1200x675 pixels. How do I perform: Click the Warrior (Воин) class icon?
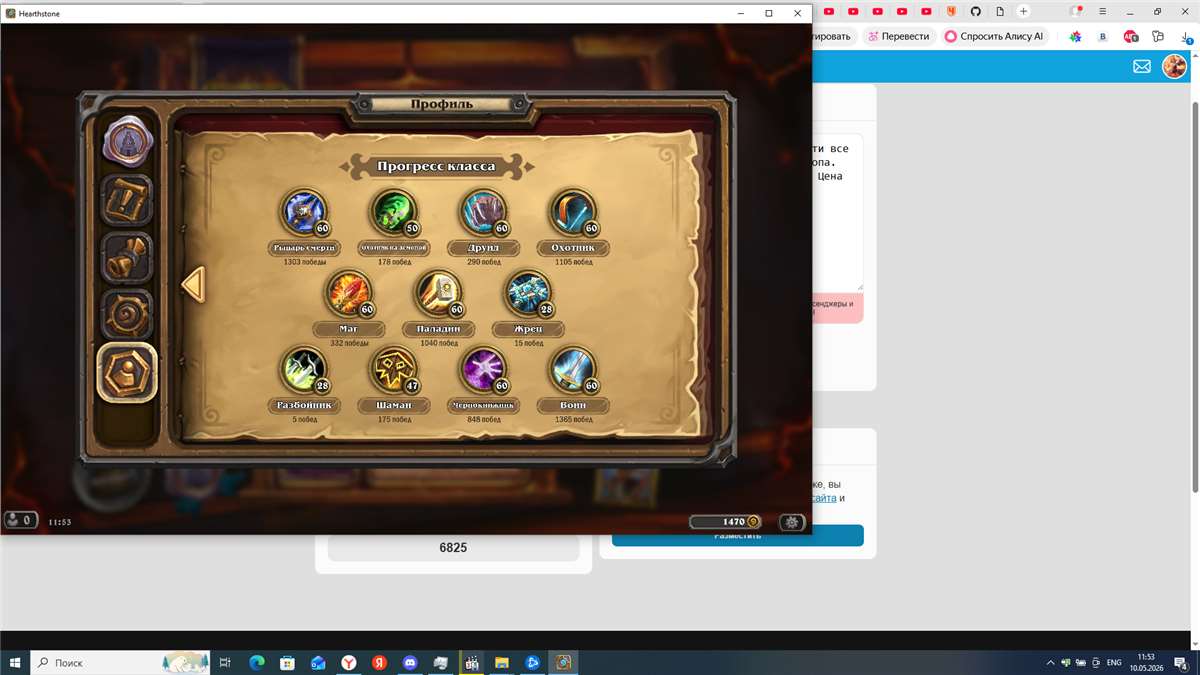[x=573, y=371]
